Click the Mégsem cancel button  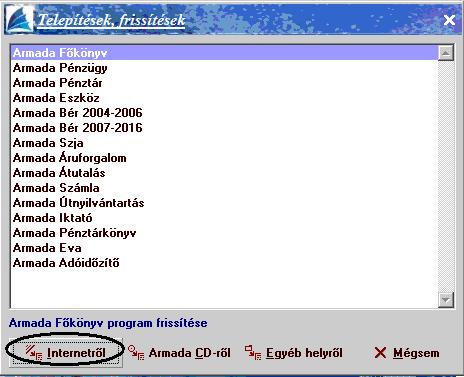pyautogui.click(x=407, y=353)
